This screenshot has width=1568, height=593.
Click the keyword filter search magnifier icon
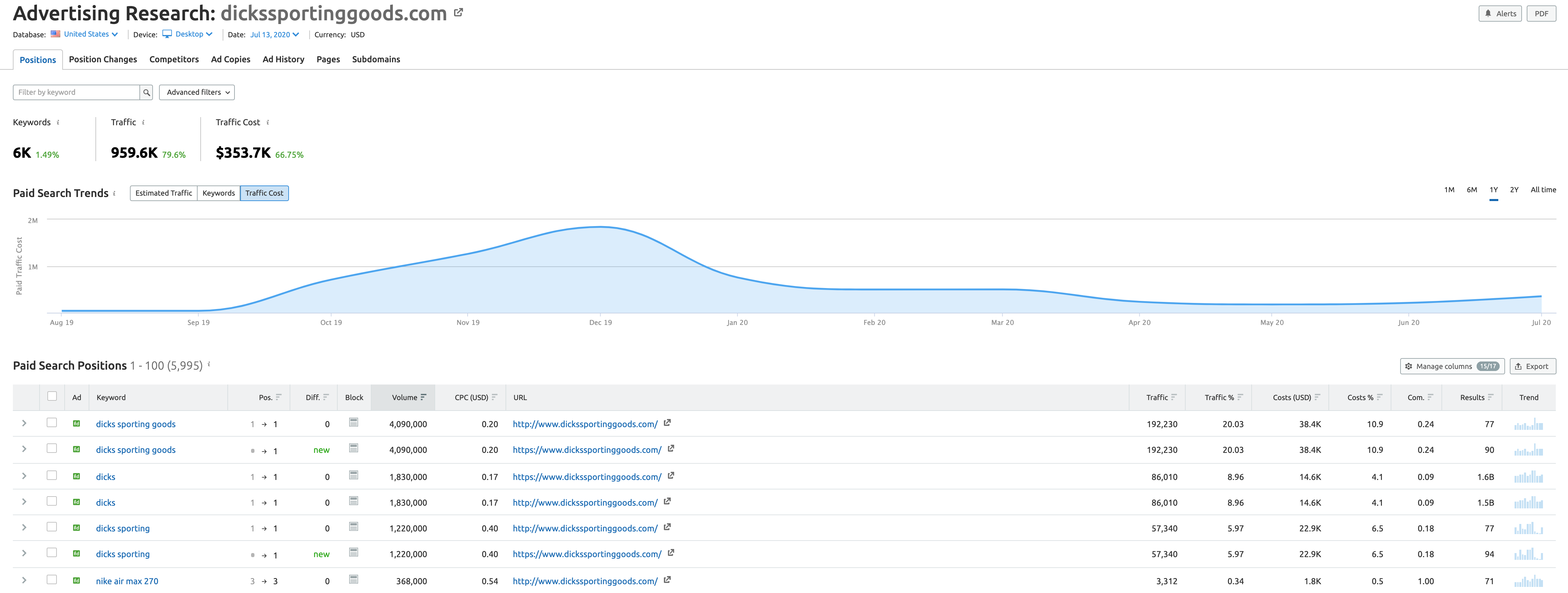[x=146, y=92]
